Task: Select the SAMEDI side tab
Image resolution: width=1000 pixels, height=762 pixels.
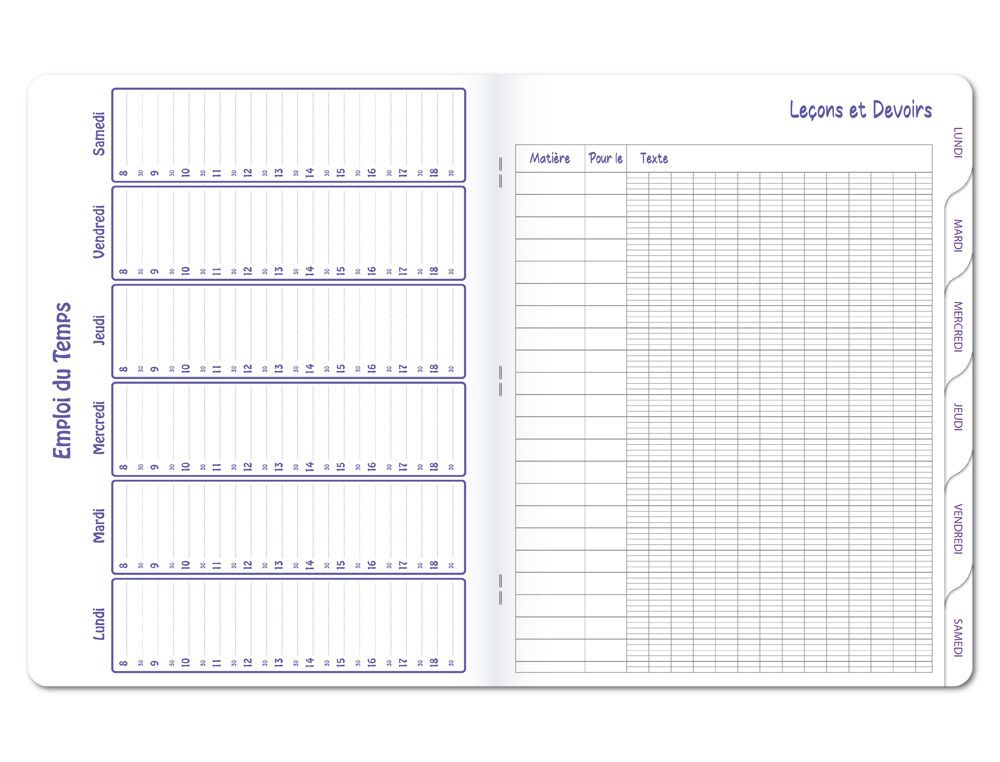Action: [x=957, y=638]
